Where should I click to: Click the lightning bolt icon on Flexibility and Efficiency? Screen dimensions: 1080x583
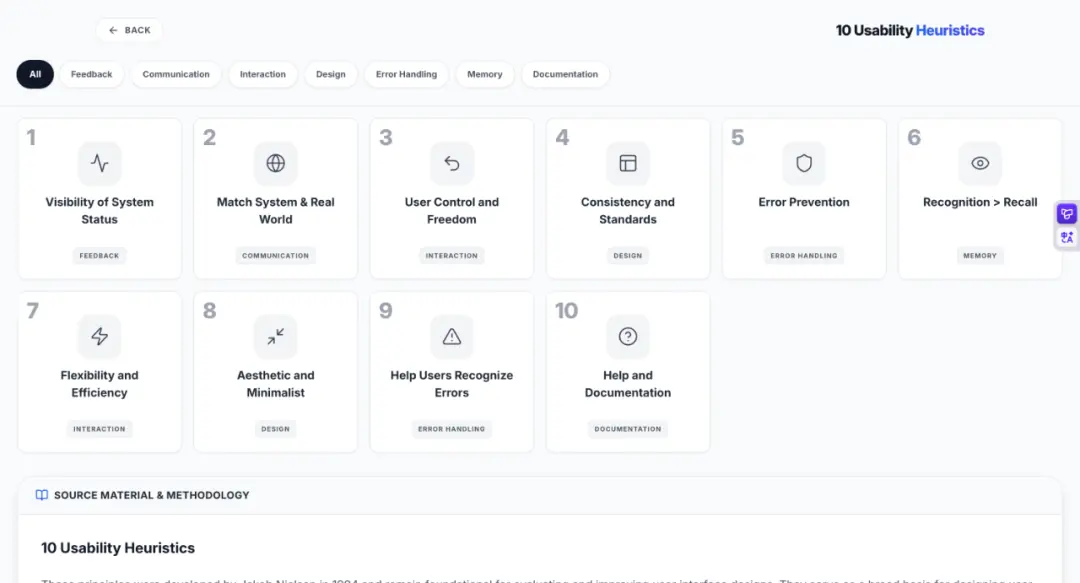(100, 336)
